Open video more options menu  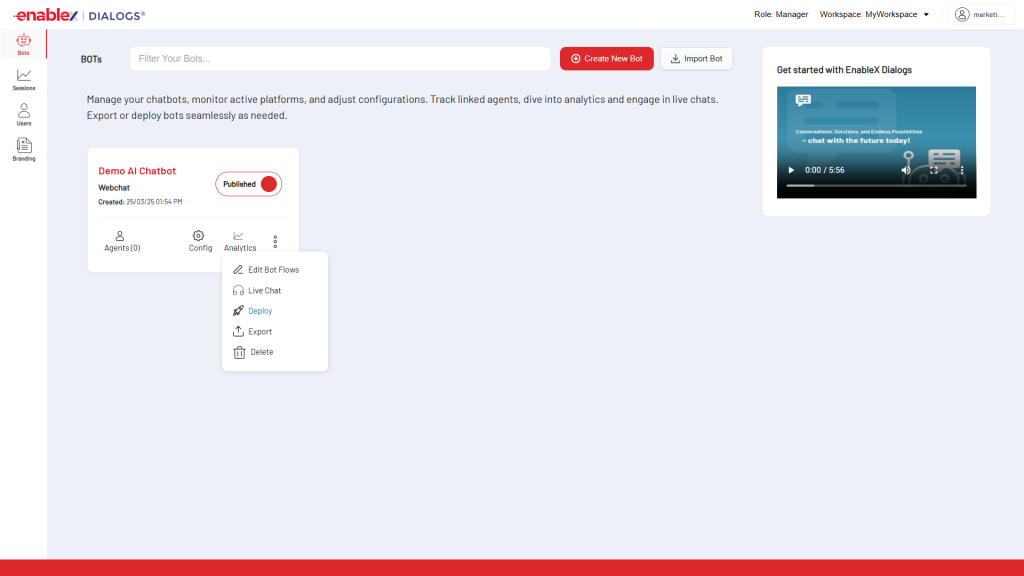[961, 170]
